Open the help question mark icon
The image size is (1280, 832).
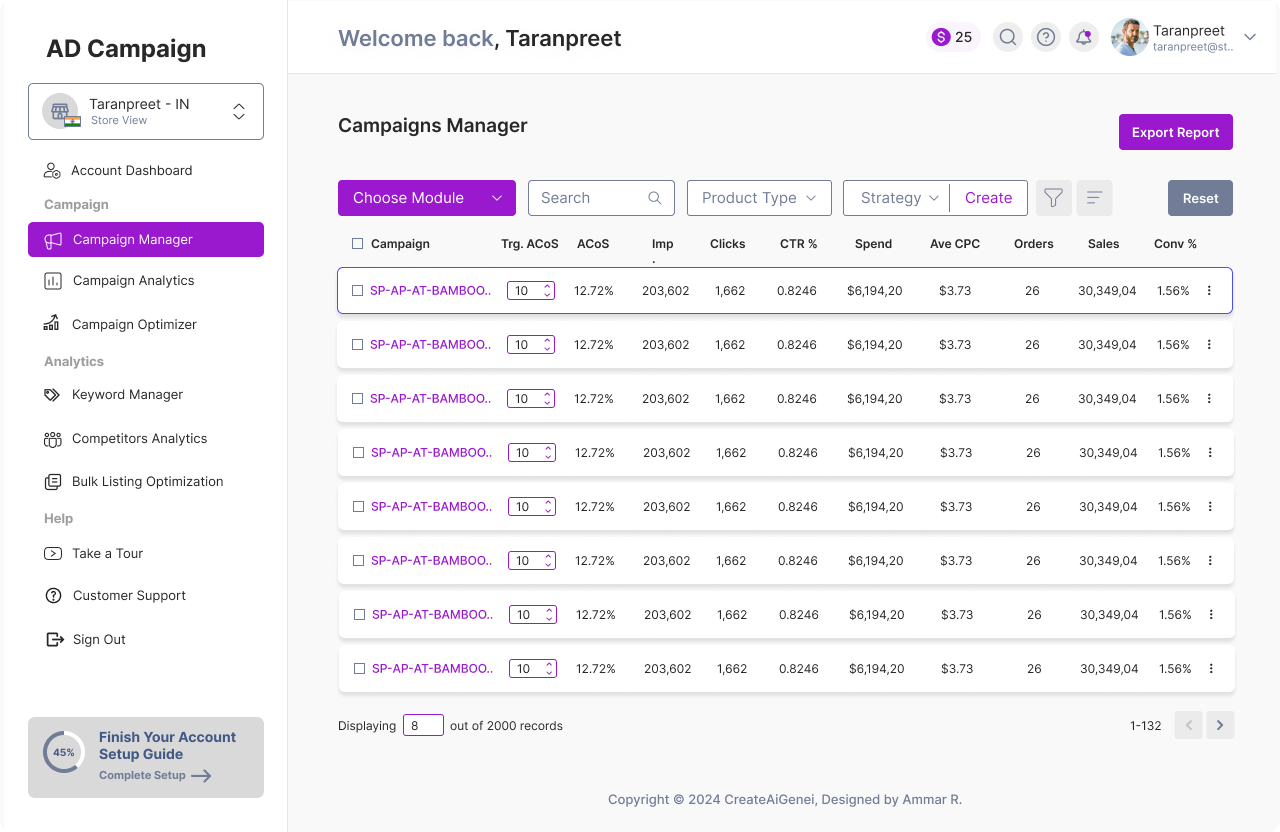click(1046, 38)
